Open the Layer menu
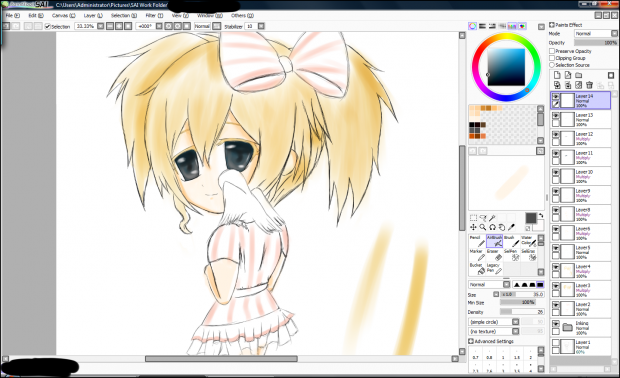 [x=93, y=15]
